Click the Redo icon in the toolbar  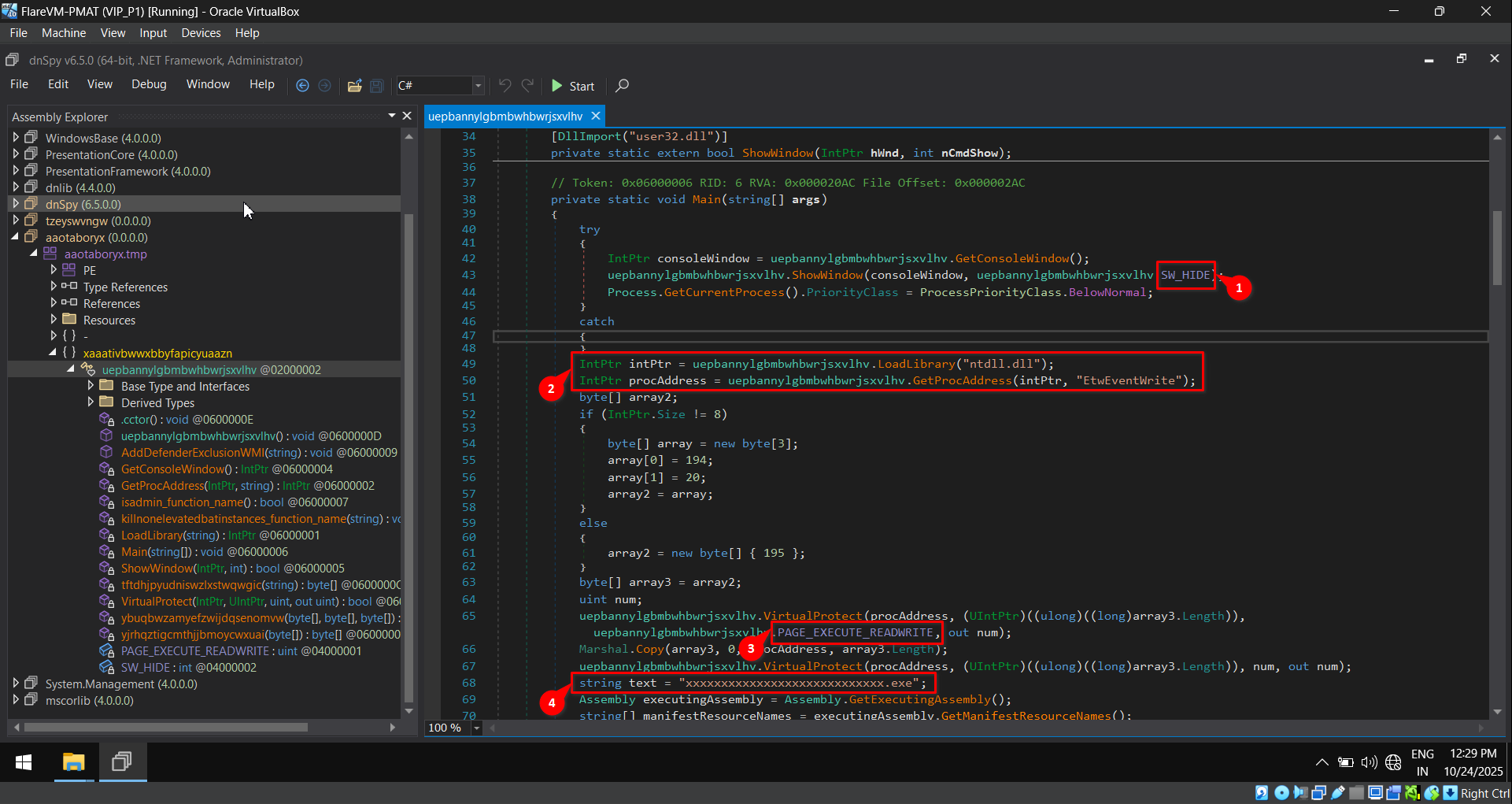528,86
